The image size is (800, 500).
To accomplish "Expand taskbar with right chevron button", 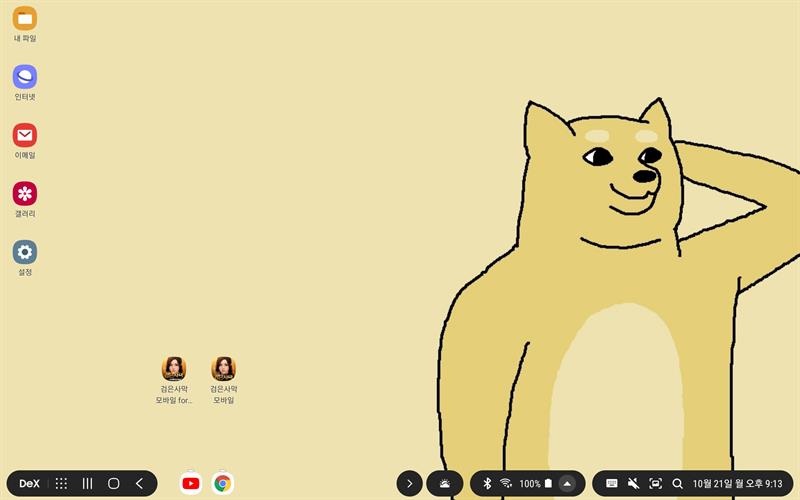I will (x=408, y=484).
